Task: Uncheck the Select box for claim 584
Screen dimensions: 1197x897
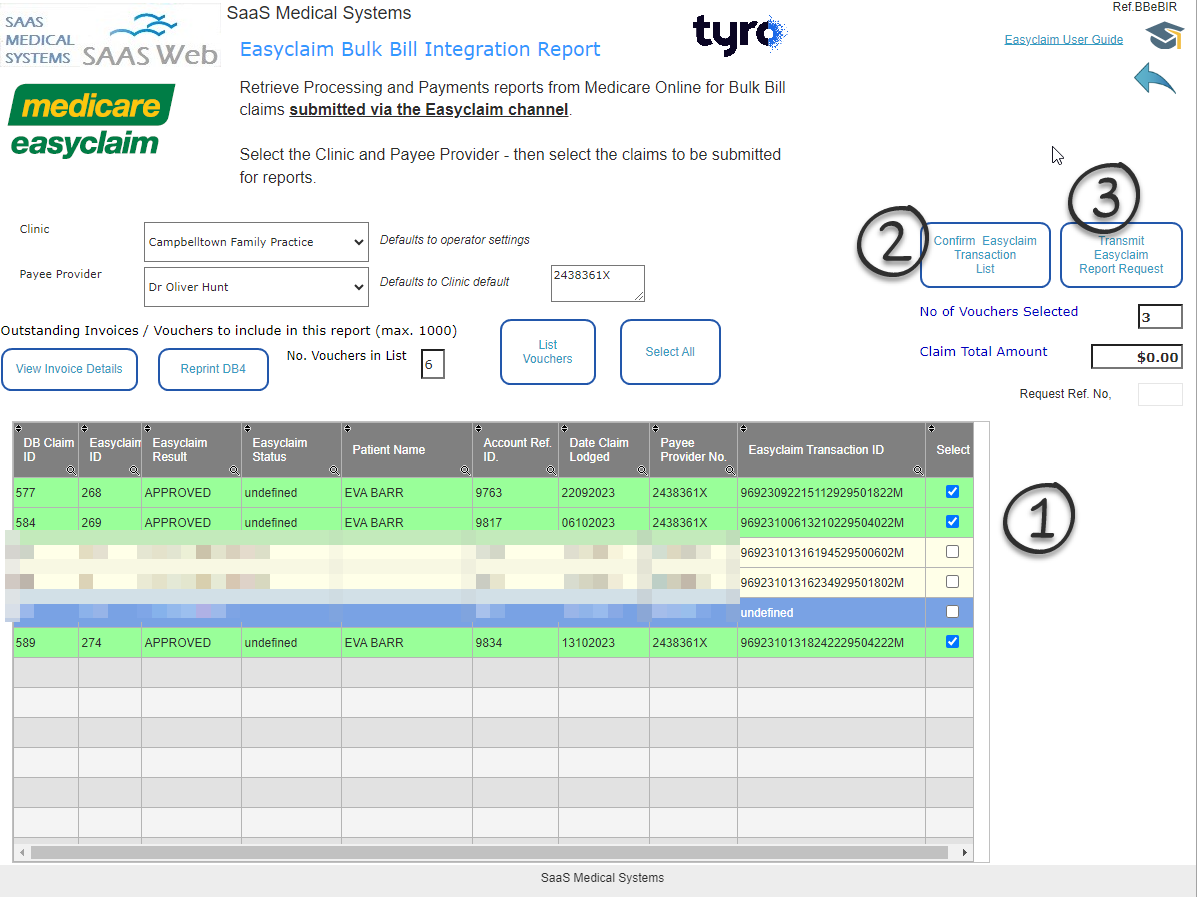Action: 952,521
